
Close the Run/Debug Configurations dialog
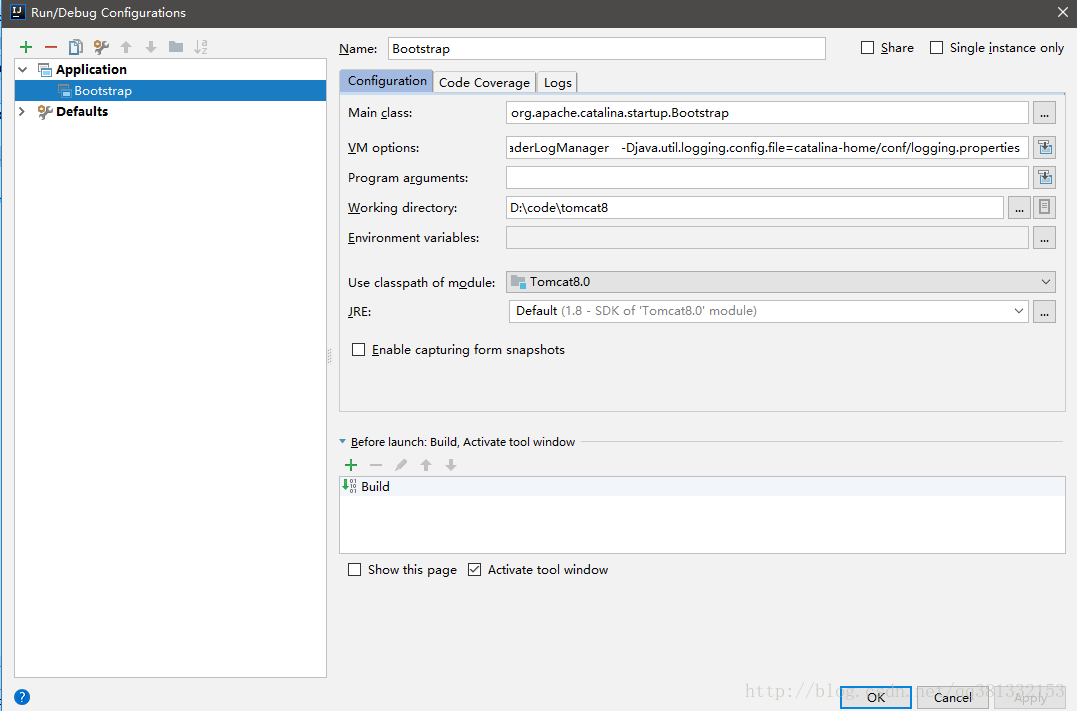coord(1063,12)
